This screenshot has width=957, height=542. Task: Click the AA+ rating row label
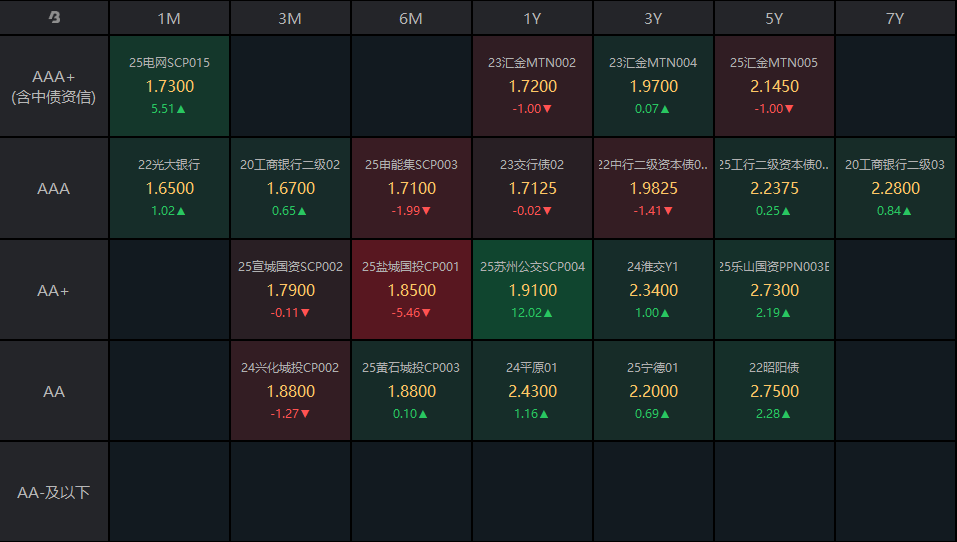[x=54, y=290]
